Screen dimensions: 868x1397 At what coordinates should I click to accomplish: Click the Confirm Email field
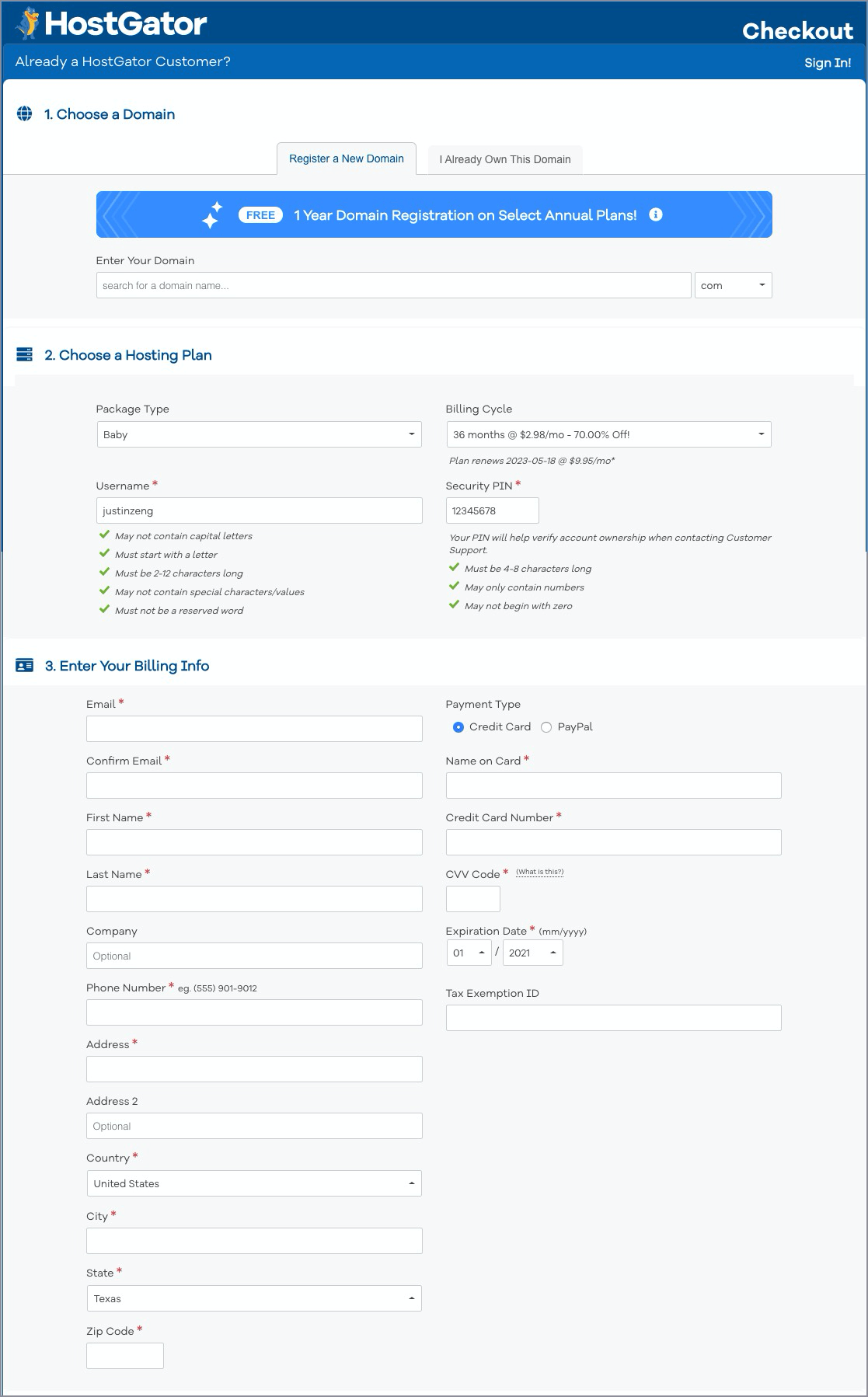(x=254, y=786)
